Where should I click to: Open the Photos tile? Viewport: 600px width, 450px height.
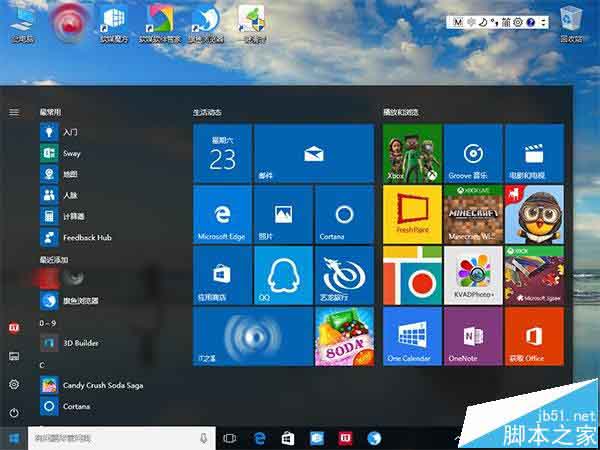click(284, 214)
